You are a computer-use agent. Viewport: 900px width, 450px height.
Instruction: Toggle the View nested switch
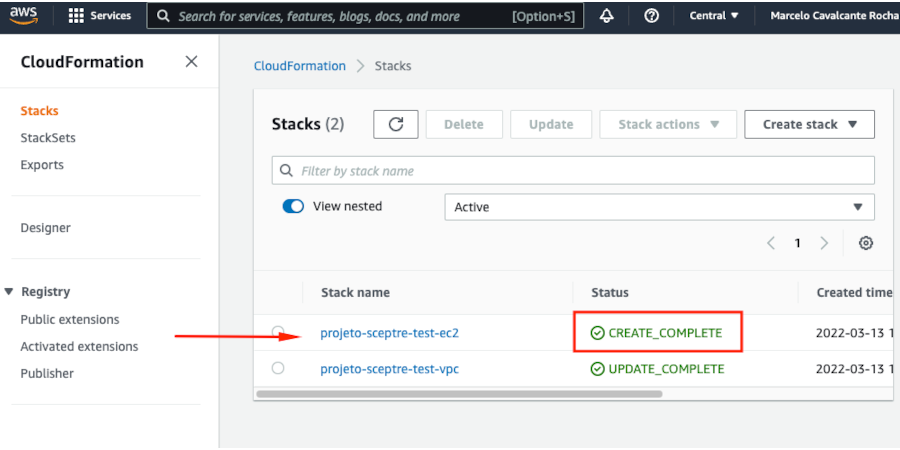pyautogui.click(x=293, y=206)
